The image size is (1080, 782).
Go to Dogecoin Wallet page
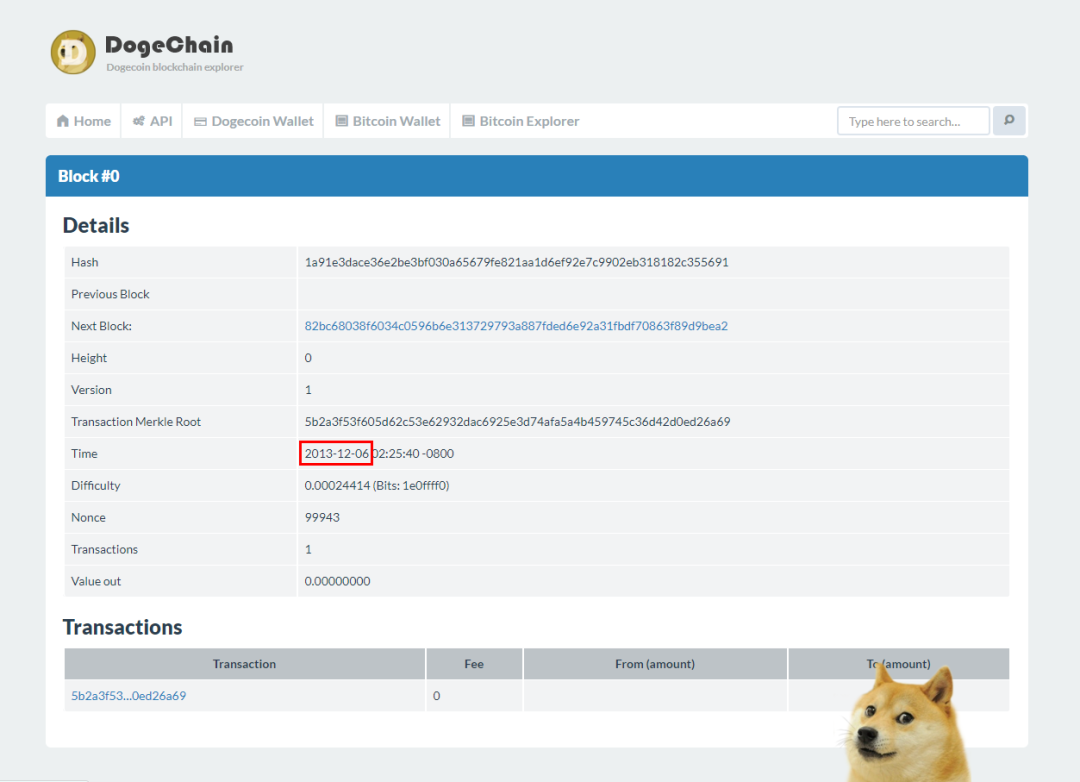[x=253, y=121]
